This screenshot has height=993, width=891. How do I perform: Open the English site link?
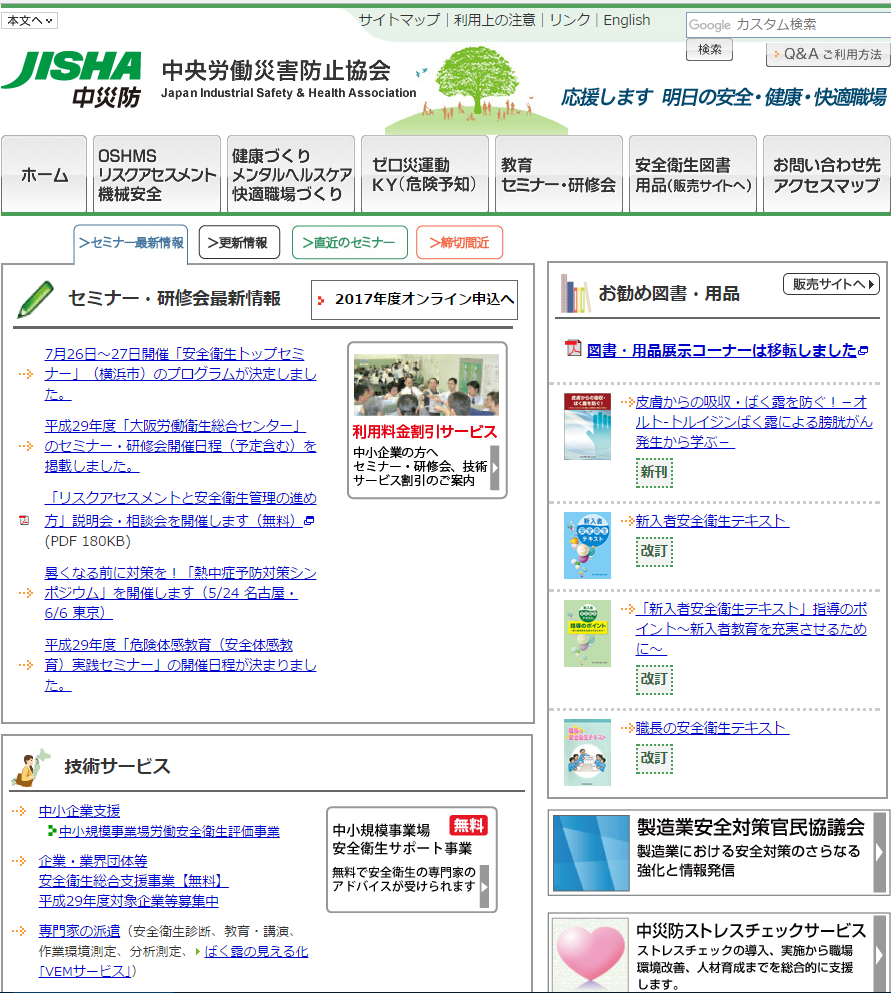(627, 20)
